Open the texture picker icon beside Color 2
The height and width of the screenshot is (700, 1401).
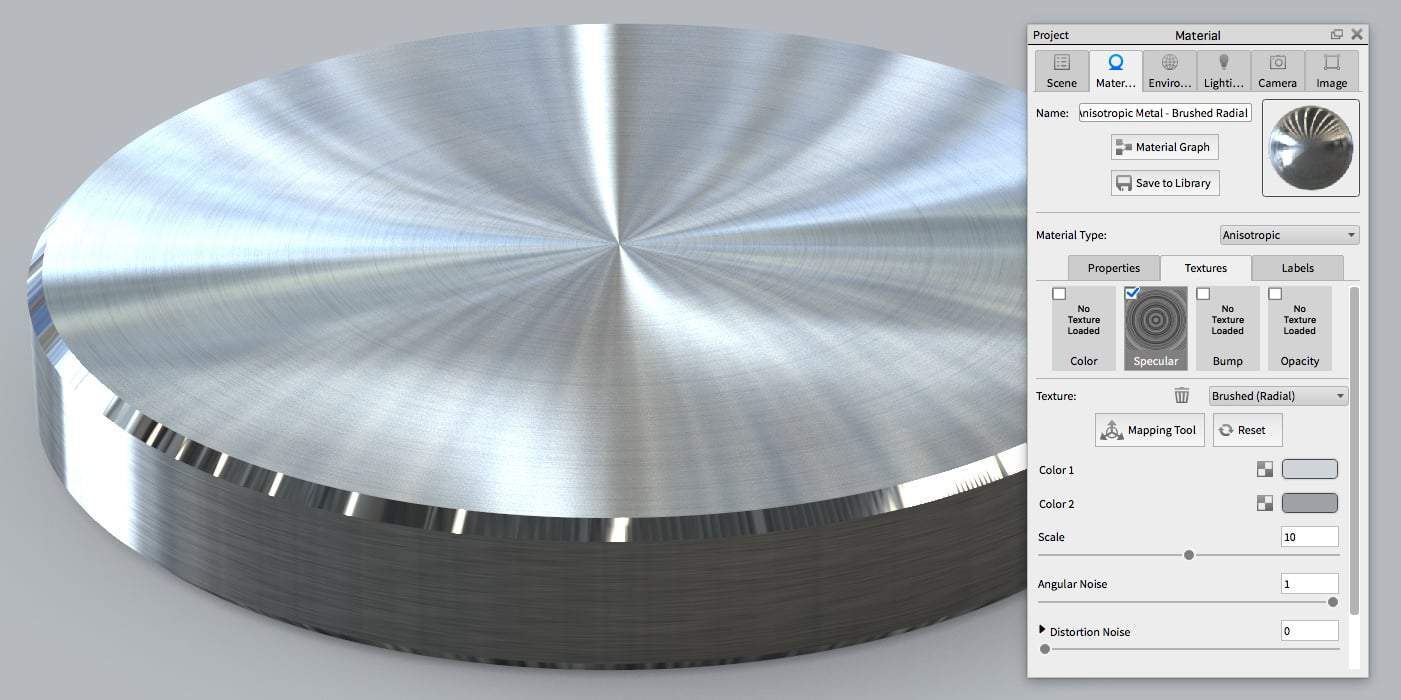click(x=1265, y=503)
